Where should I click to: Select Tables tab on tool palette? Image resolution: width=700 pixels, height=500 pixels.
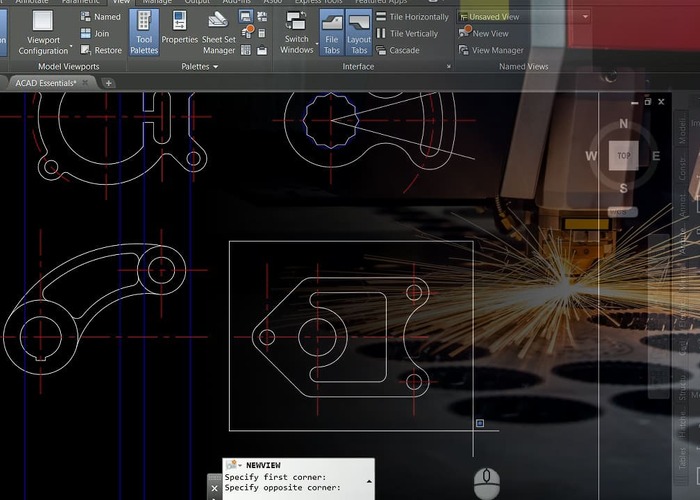click(682, 458)
